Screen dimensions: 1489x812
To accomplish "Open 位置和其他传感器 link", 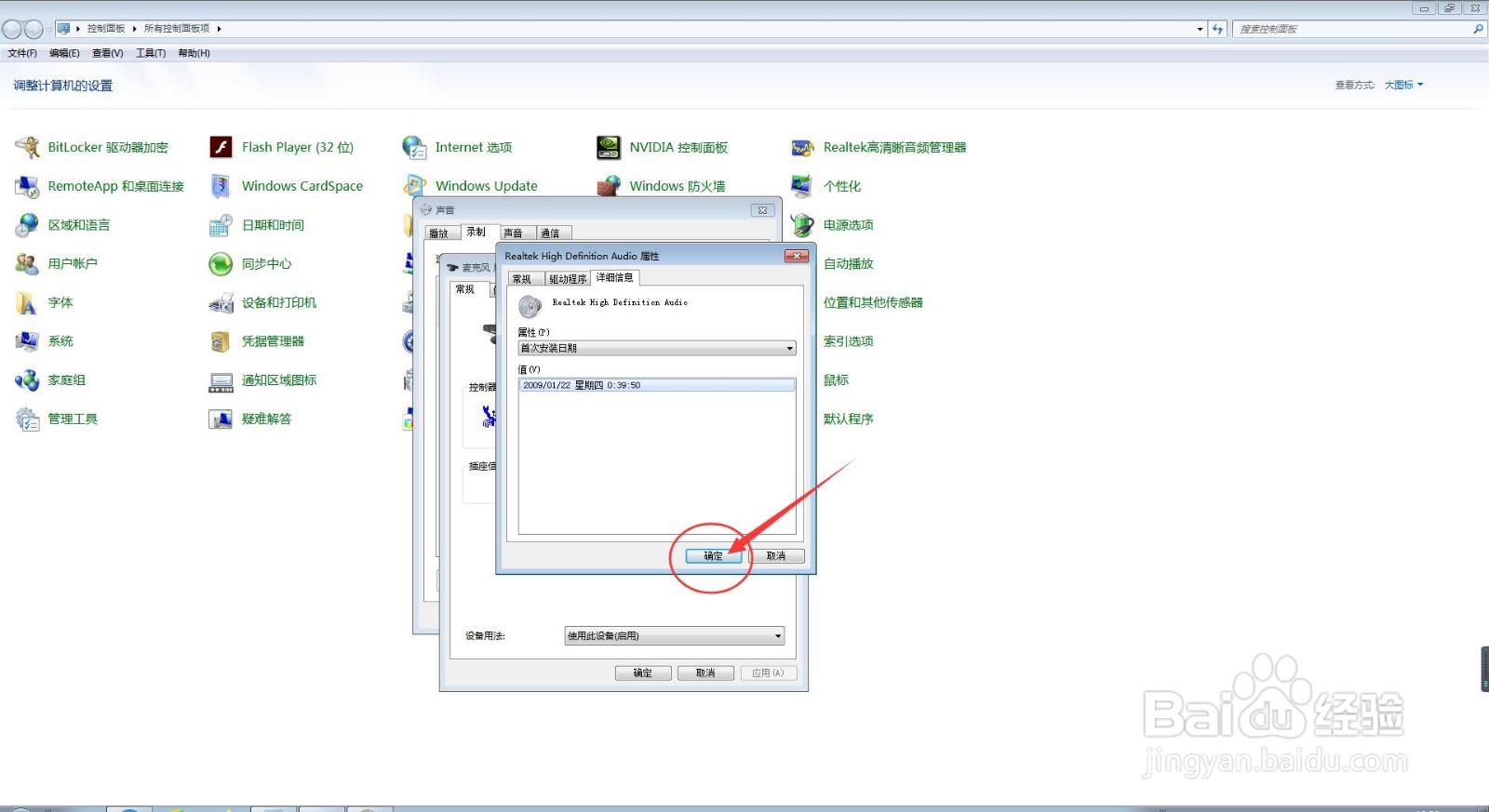I will click(x=873, y=302).
